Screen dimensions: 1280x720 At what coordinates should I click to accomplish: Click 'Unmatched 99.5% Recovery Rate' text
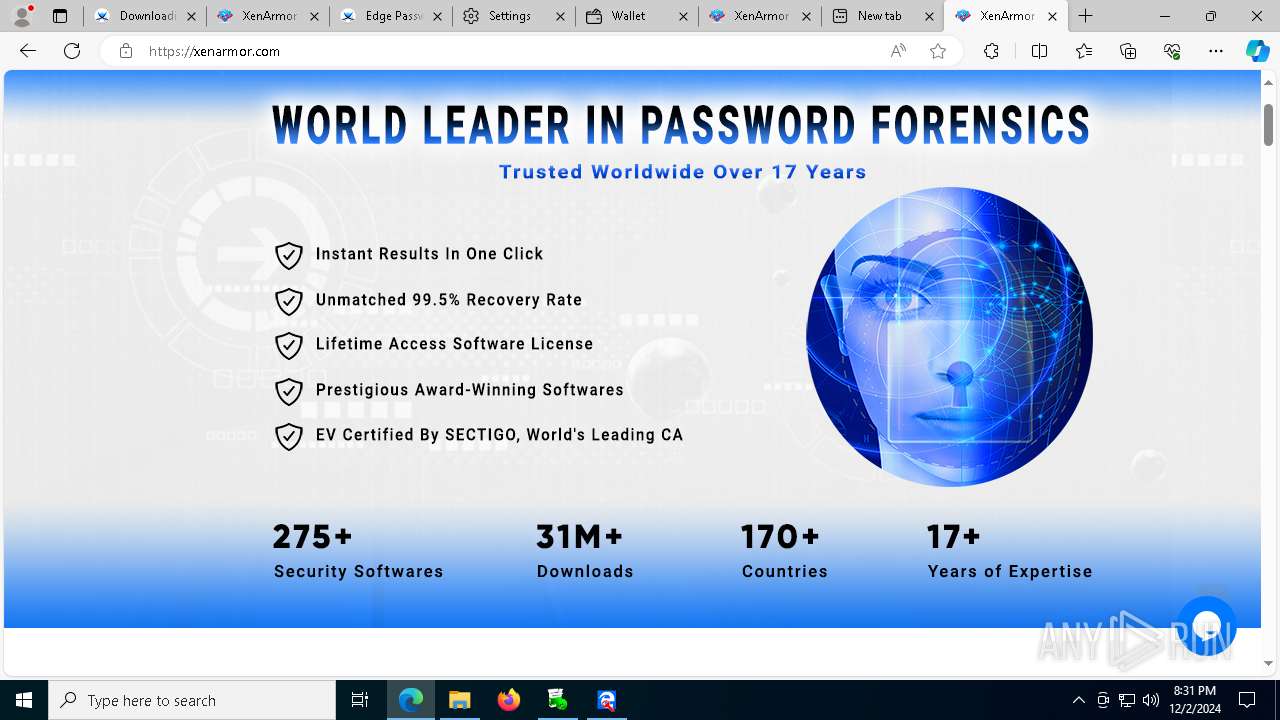point(449,300)
